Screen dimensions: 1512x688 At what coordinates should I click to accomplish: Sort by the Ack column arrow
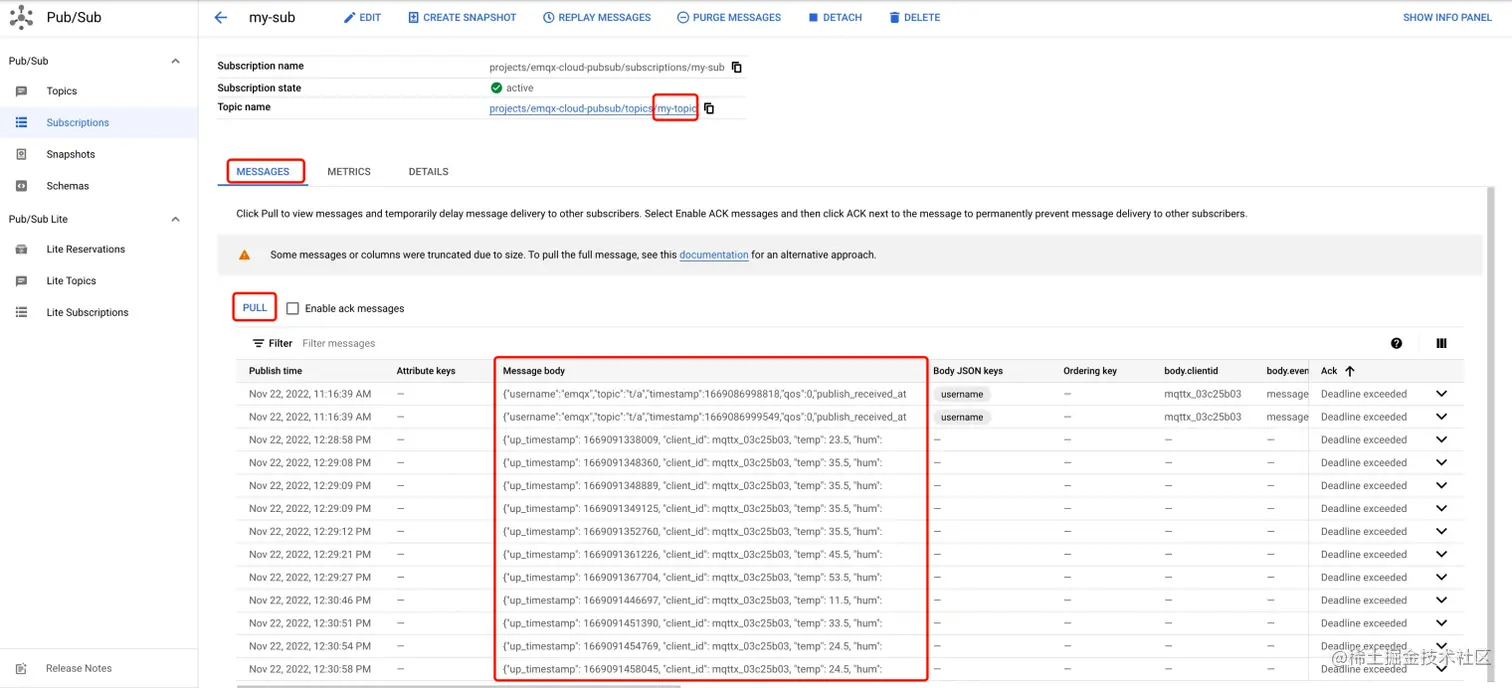point(1349,371)
